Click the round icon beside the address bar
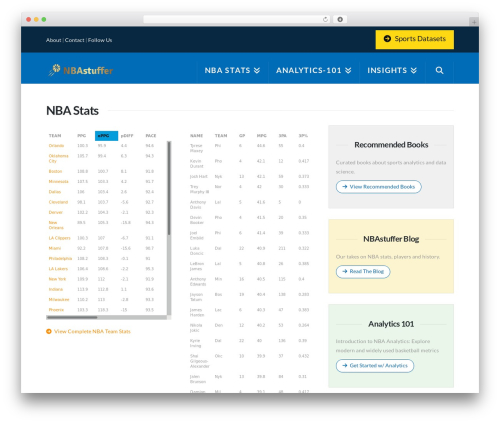Screen dimensions: 500x423 [x=340, y=19]
